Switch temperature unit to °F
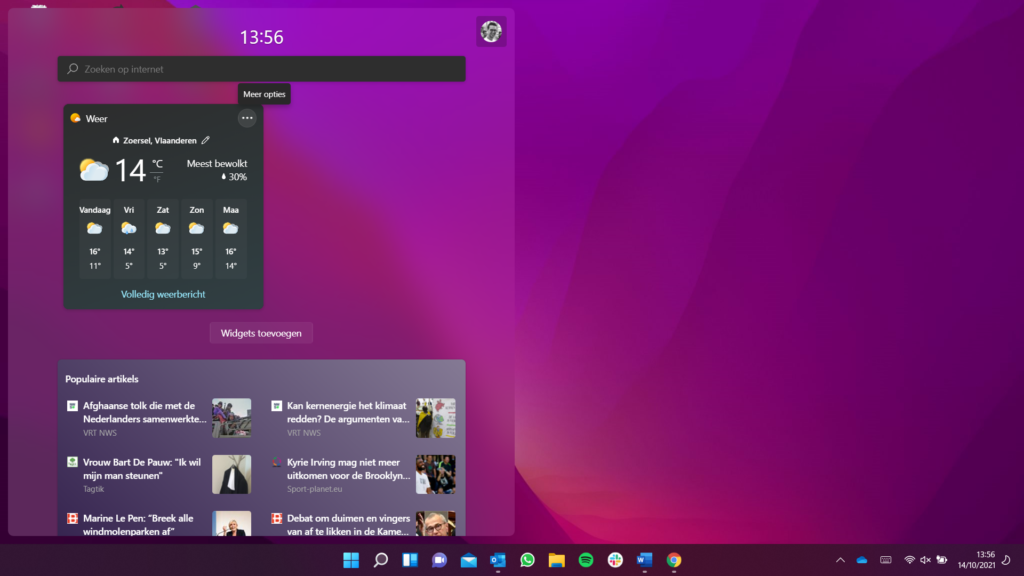Screen dimensions: 1024x576 [x=157, y=179]
